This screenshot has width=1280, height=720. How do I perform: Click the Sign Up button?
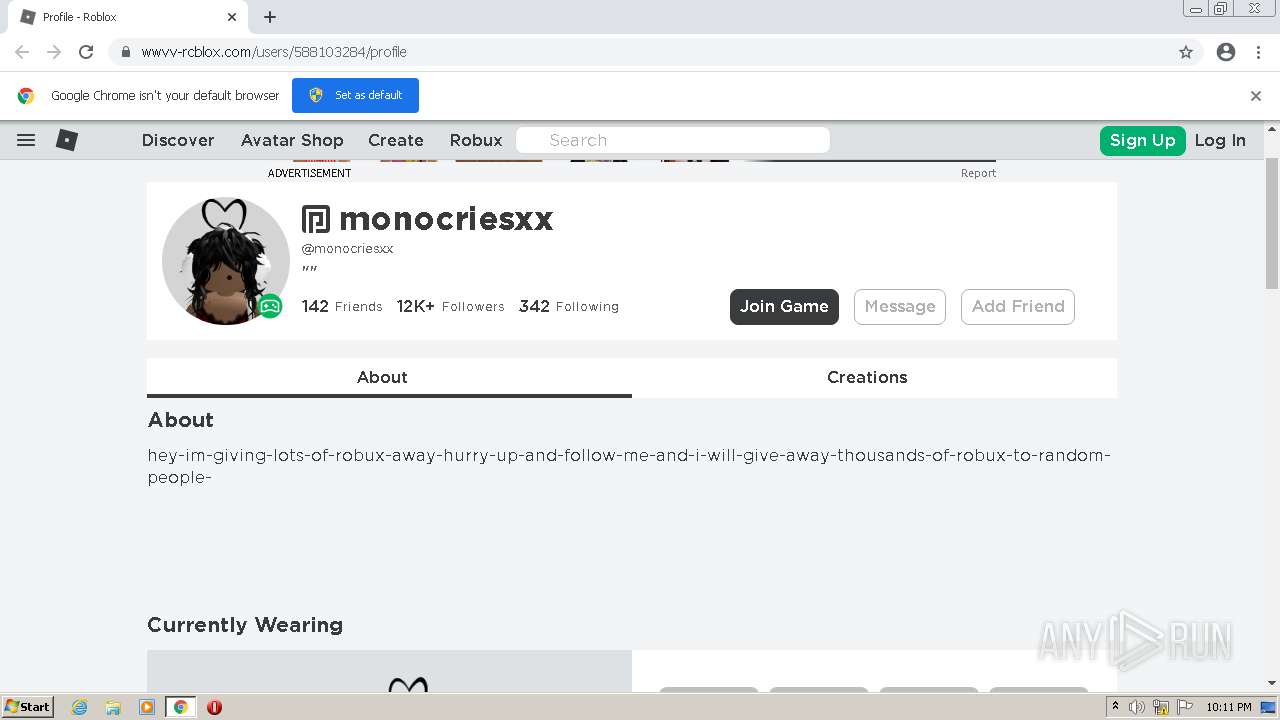click(x=1143, y=140)
